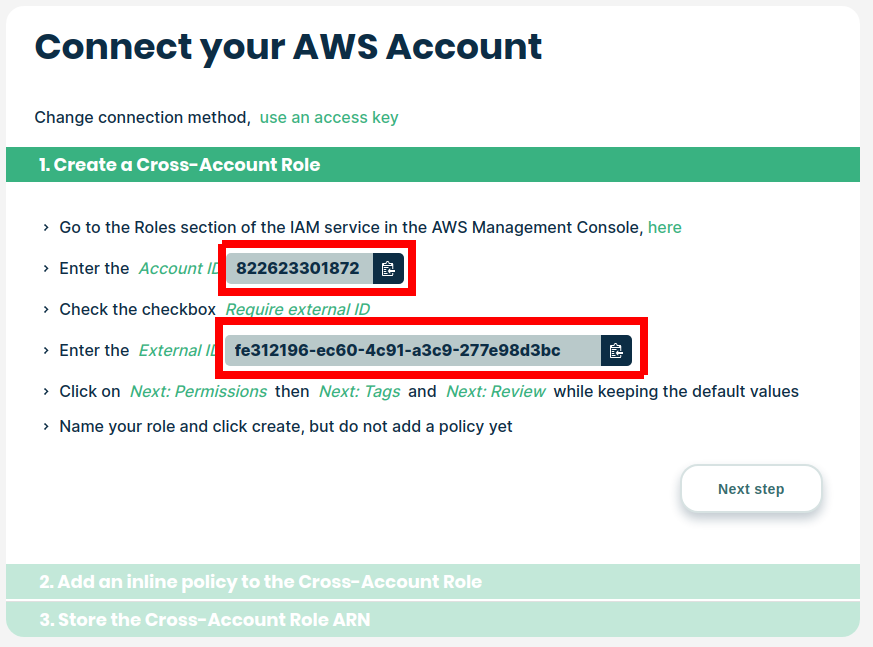Click the green 'External ID' label
The image size is (873, 647).
(177, 350)
